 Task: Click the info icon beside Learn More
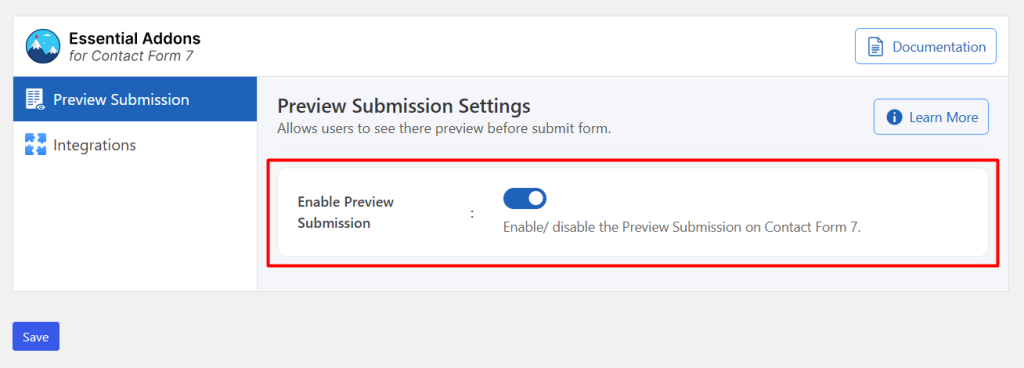(x=894, y=117)
